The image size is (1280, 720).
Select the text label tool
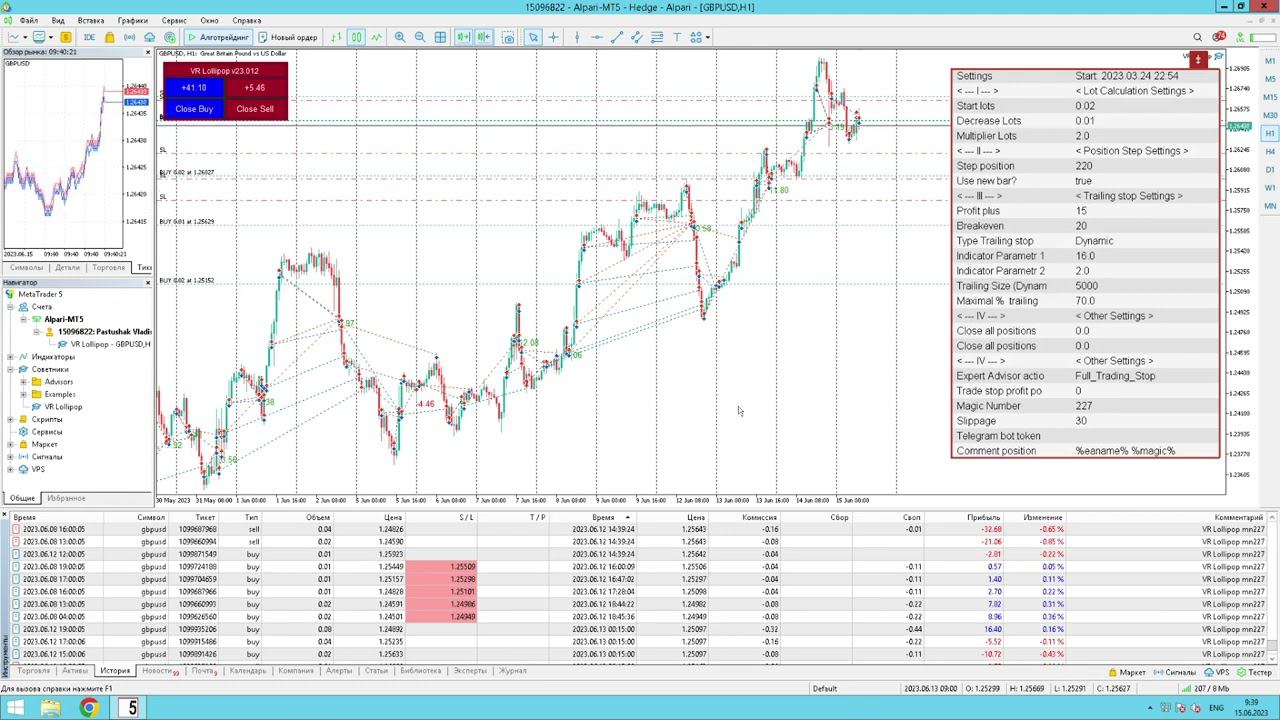point(677,37)
